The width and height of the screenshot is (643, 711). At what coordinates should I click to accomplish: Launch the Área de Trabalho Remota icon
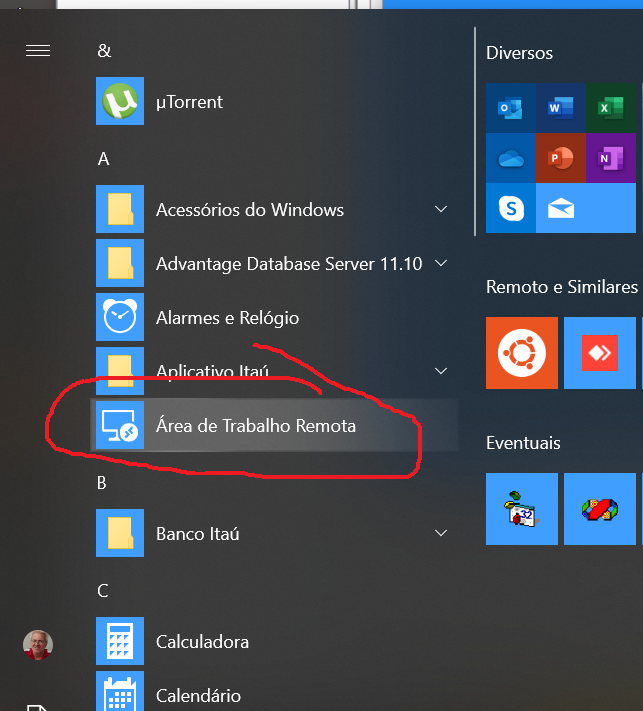(x=120, y=425)
